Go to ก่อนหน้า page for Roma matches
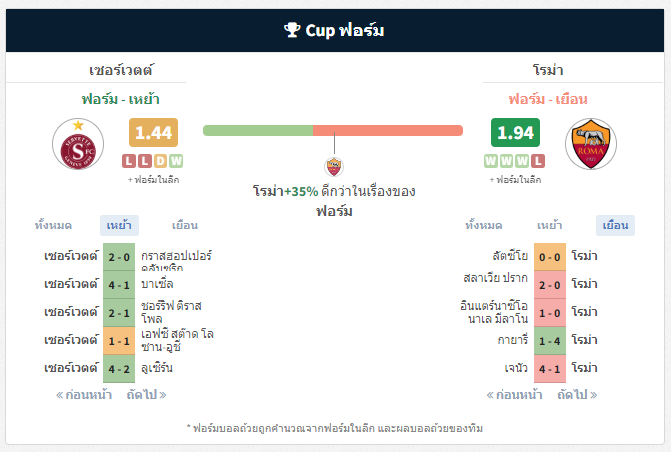The height and width of the screenshot is (452, 671). coord(514,394)
